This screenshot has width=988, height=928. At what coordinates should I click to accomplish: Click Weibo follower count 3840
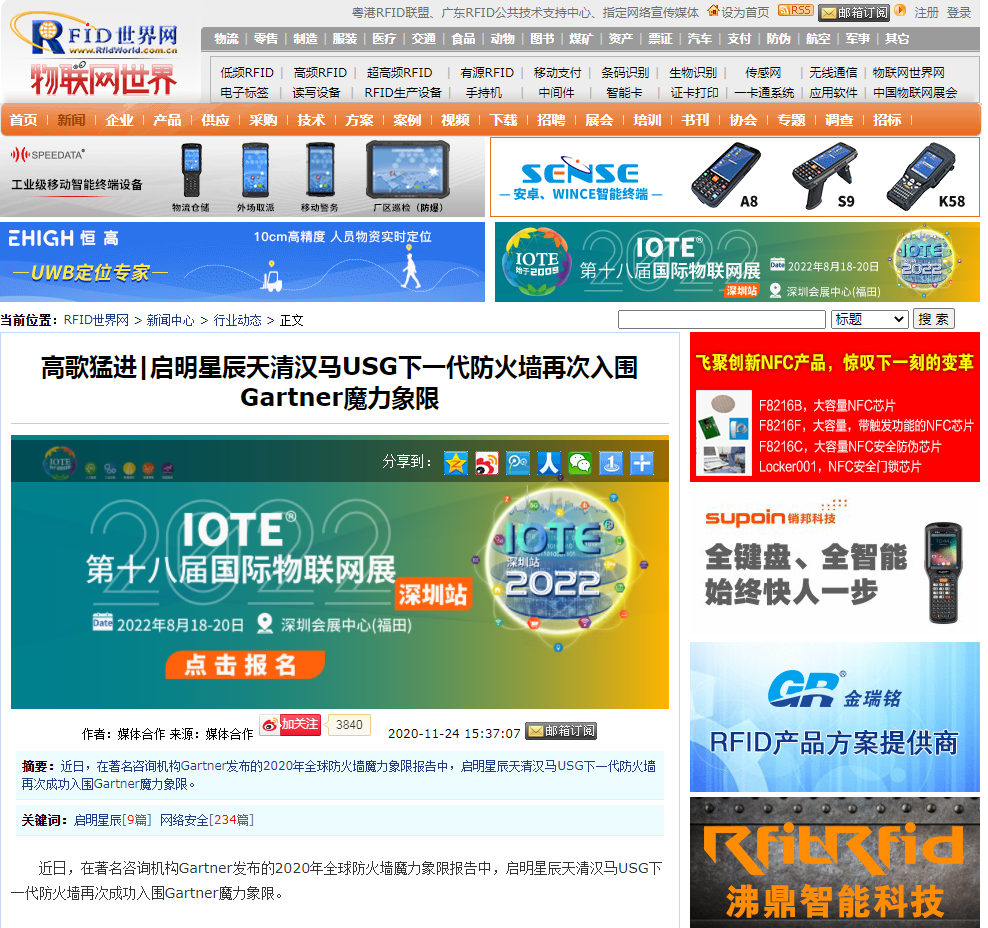[349, 725]
